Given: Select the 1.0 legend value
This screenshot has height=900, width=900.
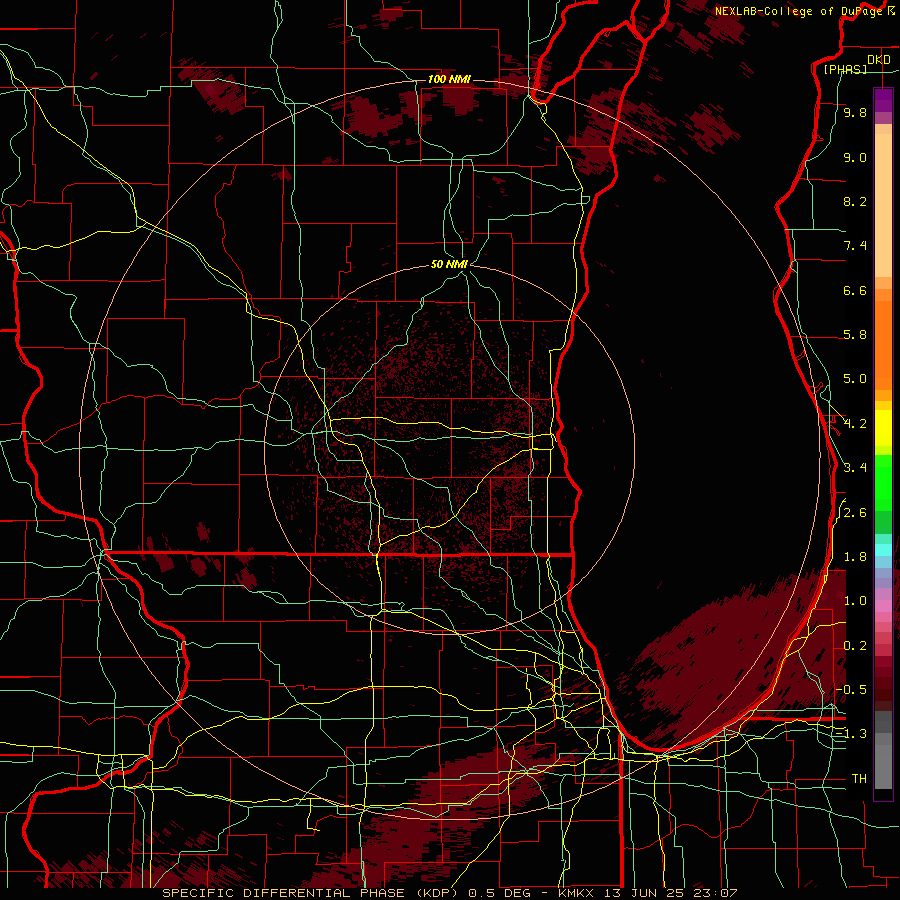Looking at the screenshot, I should pyautogui.click(x=855, y=601).
